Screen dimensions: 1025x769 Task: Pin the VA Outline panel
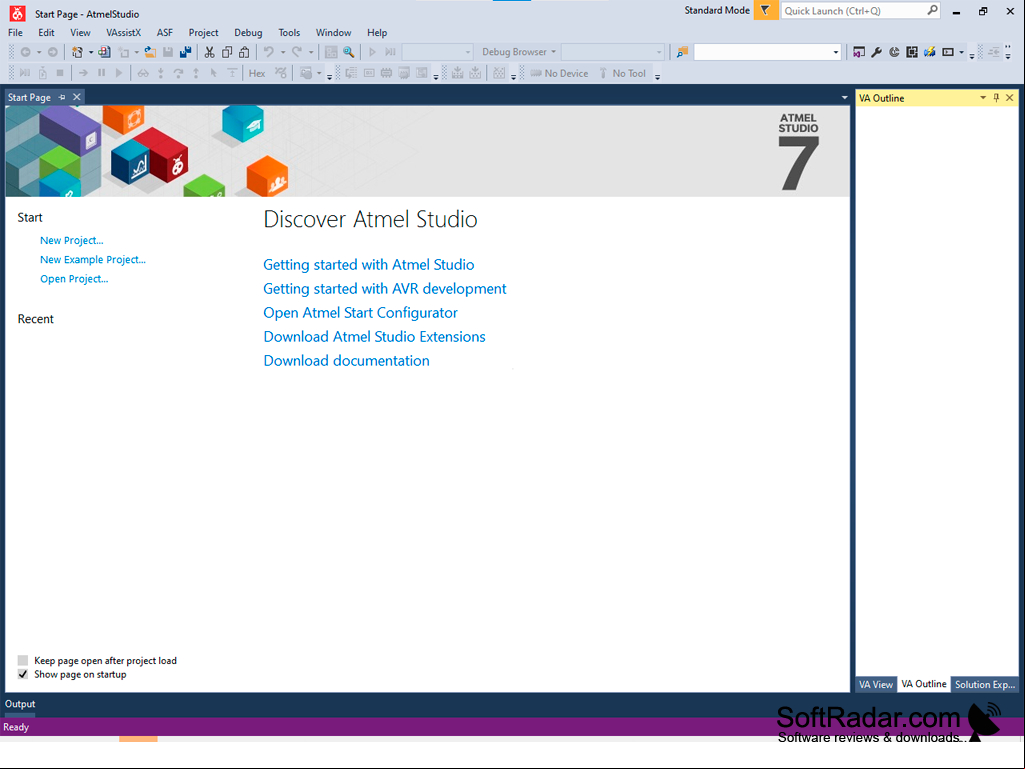(x=996, y=98)
